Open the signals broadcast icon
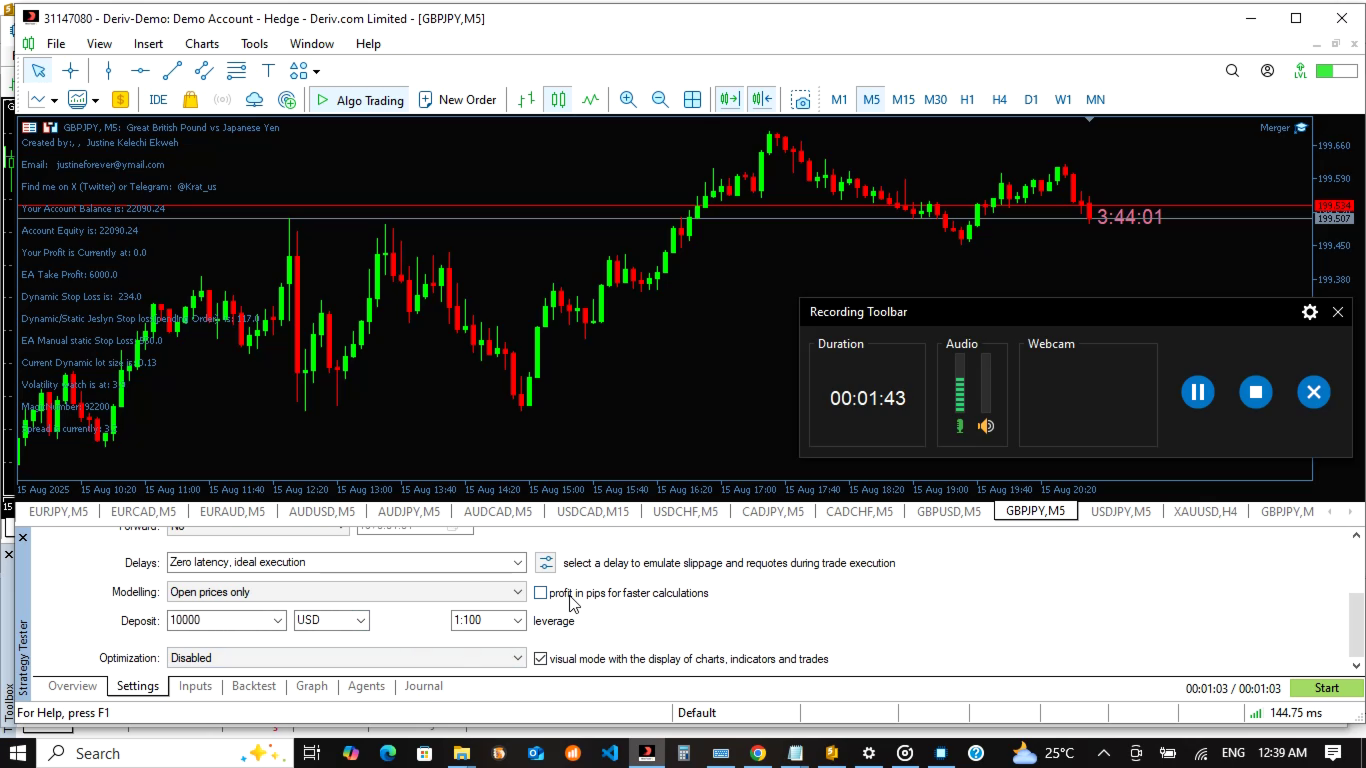Image resolution: width=1366 pixels, height=768 pixels. [x=222, y=100]
